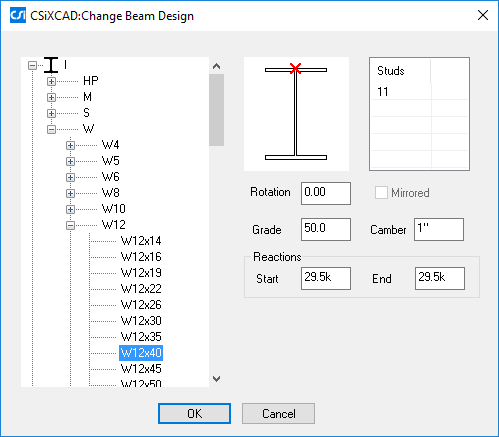Click the Cancel button
This screenshot has height=437, width=499.
[x=278, y=414]
